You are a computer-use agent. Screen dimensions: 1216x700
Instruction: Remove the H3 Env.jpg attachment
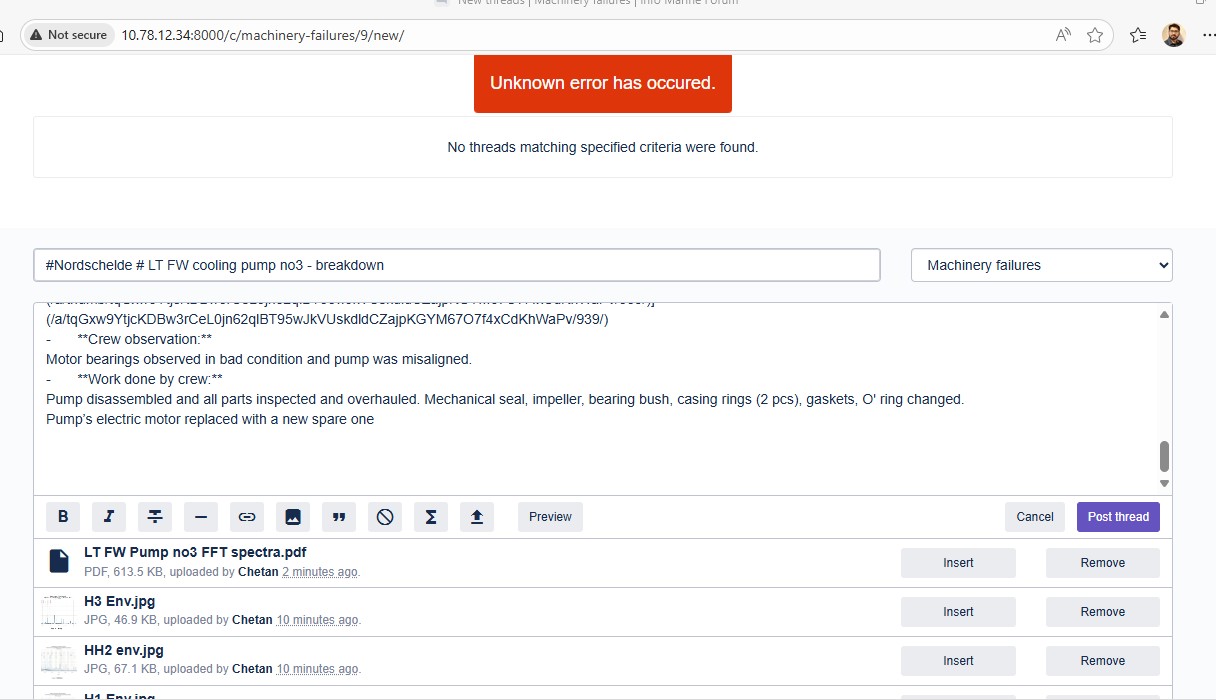(1102, 612)
